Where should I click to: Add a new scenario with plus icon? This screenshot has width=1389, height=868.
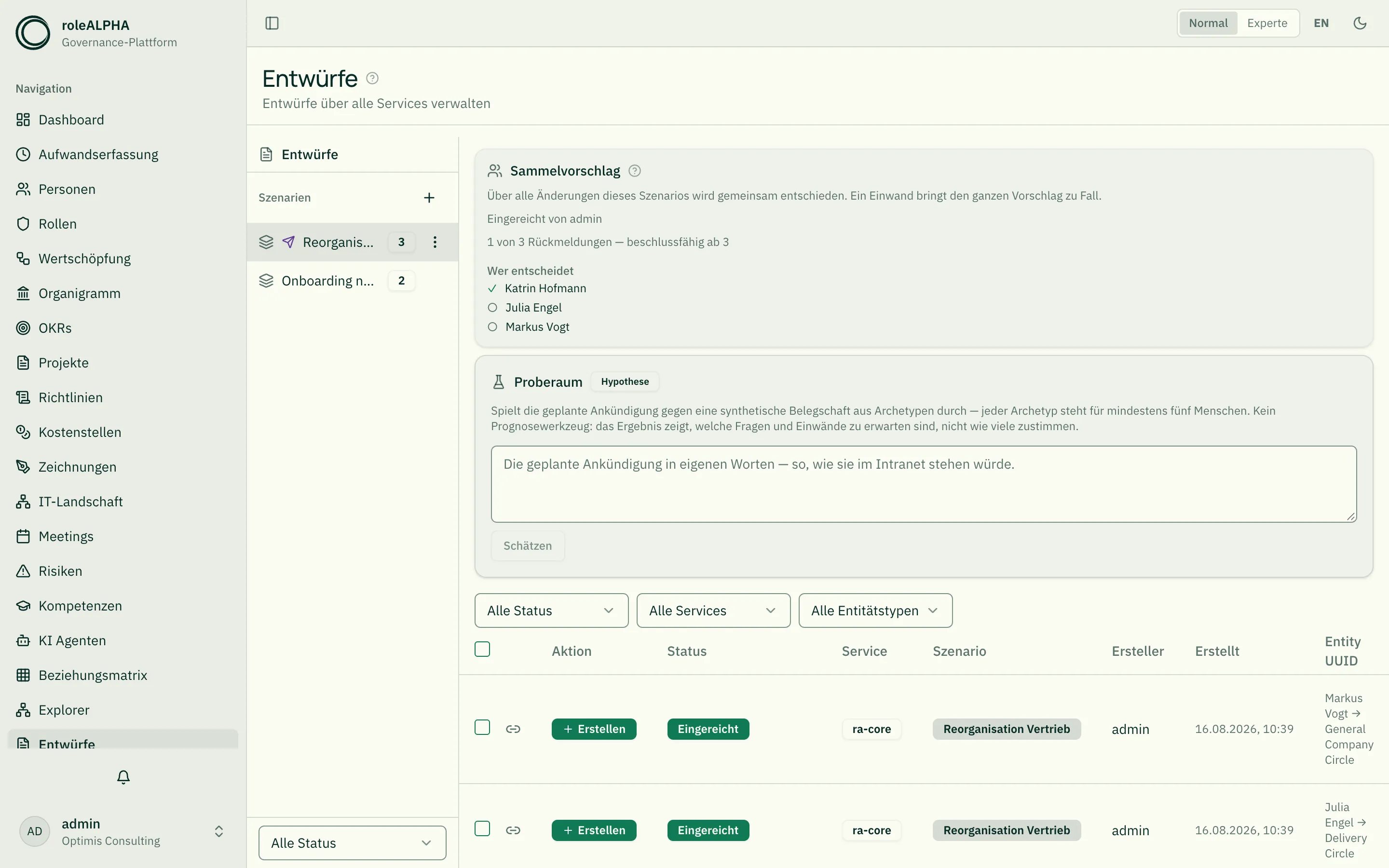coord(429,198)
